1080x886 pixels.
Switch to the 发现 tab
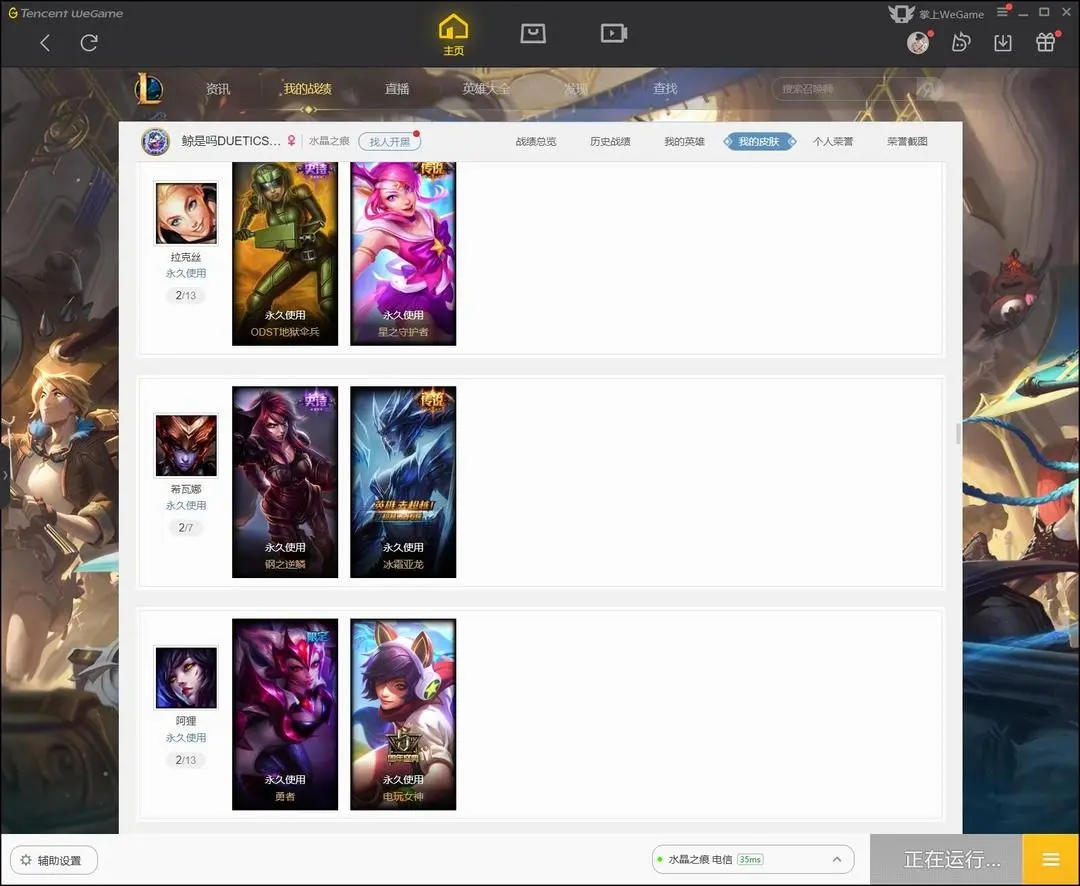[x=576, y=89]
